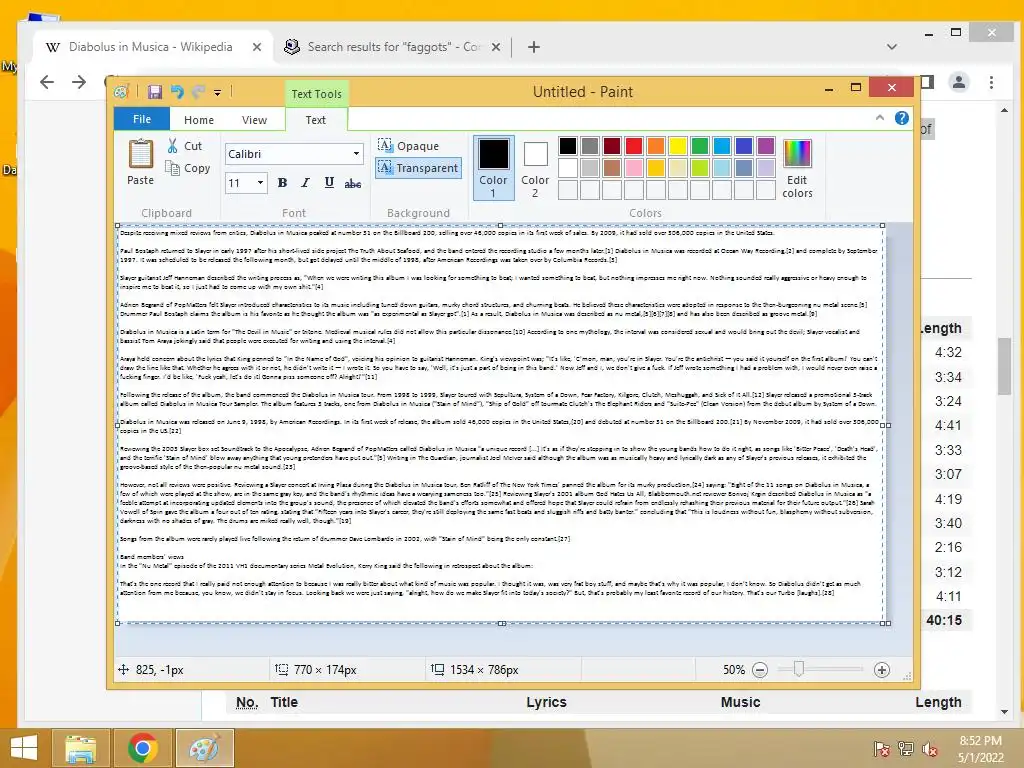This screenshot has width=1024, height=768.
Task: Switch to the Home ribbon tab
Action: point(199,120)
